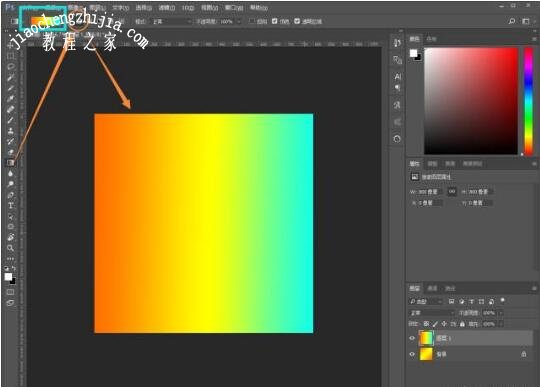Viewport: 540px width, 387px height.
Task: Select the Eraser tool
Action: (11, 152)
